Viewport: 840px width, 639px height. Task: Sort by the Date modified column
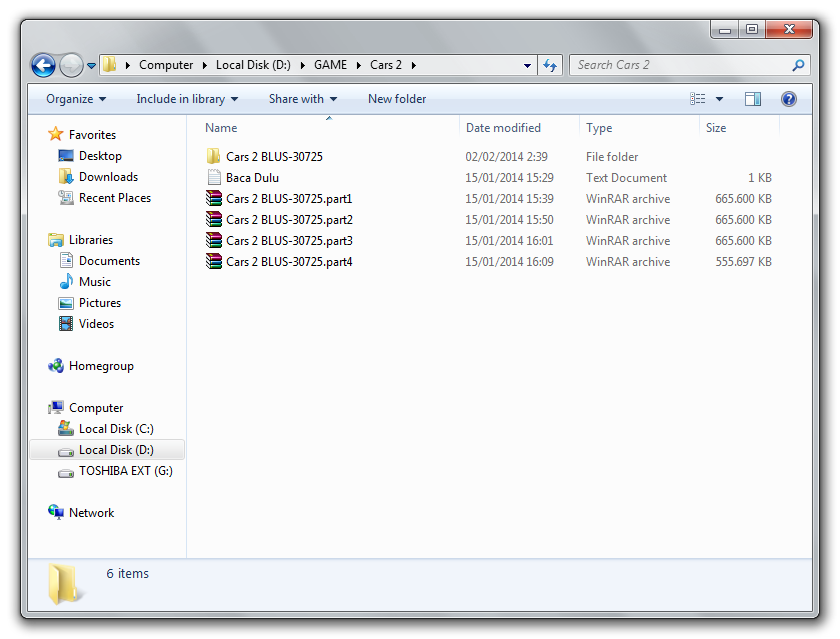click(x=519, y=127)
